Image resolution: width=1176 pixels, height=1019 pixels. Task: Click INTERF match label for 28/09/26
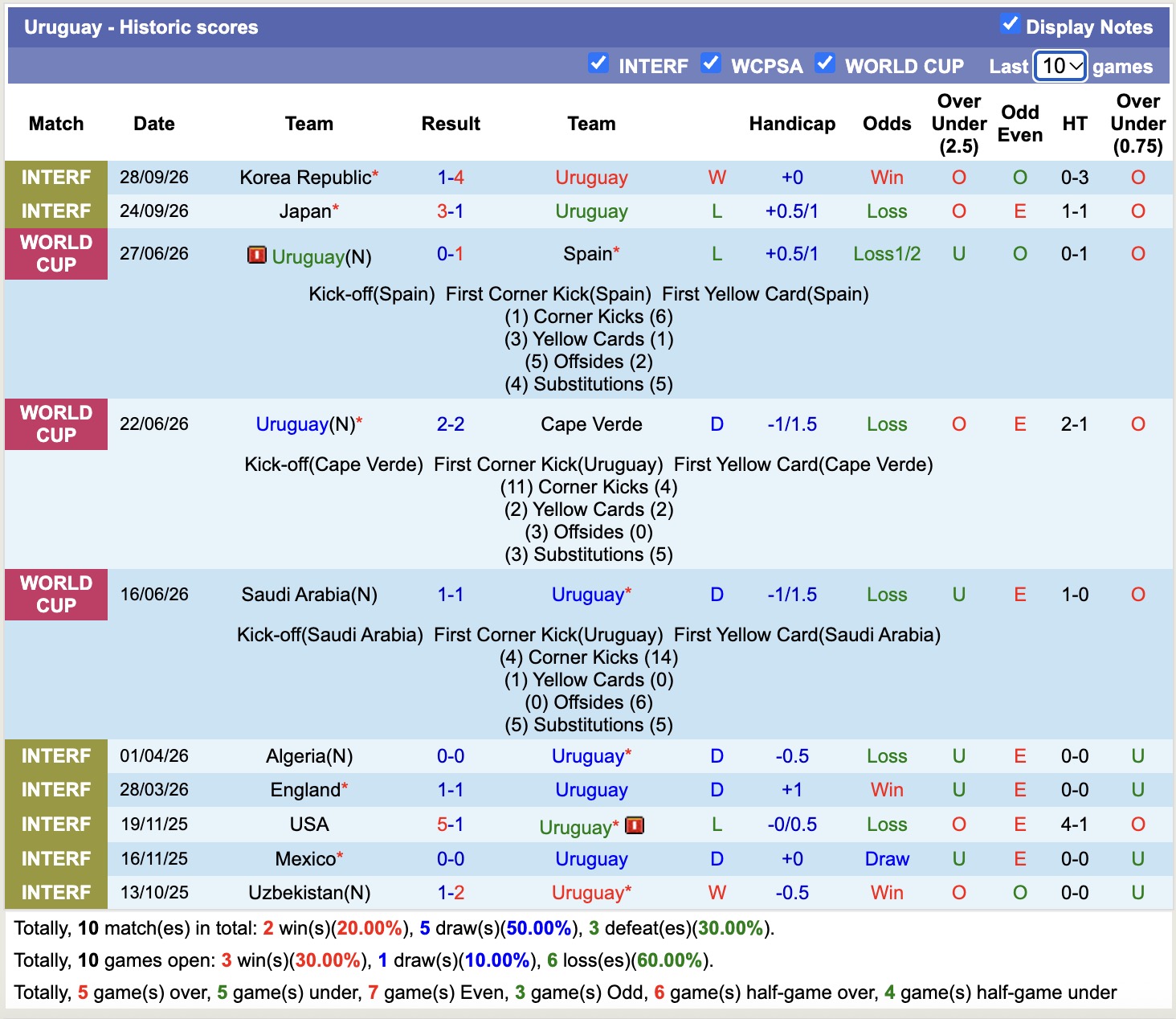56,178
